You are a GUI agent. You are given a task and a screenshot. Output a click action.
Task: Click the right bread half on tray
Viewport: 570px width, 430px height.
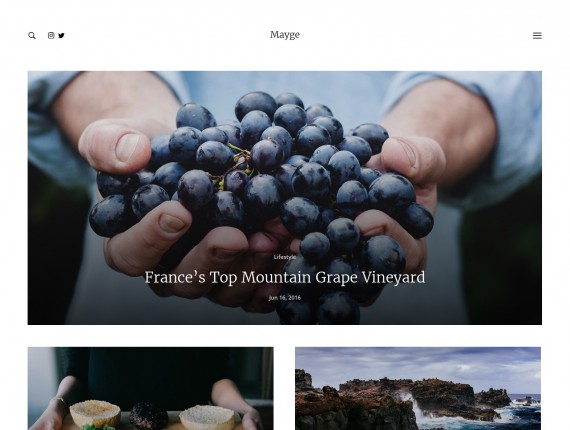click(207, 418)
